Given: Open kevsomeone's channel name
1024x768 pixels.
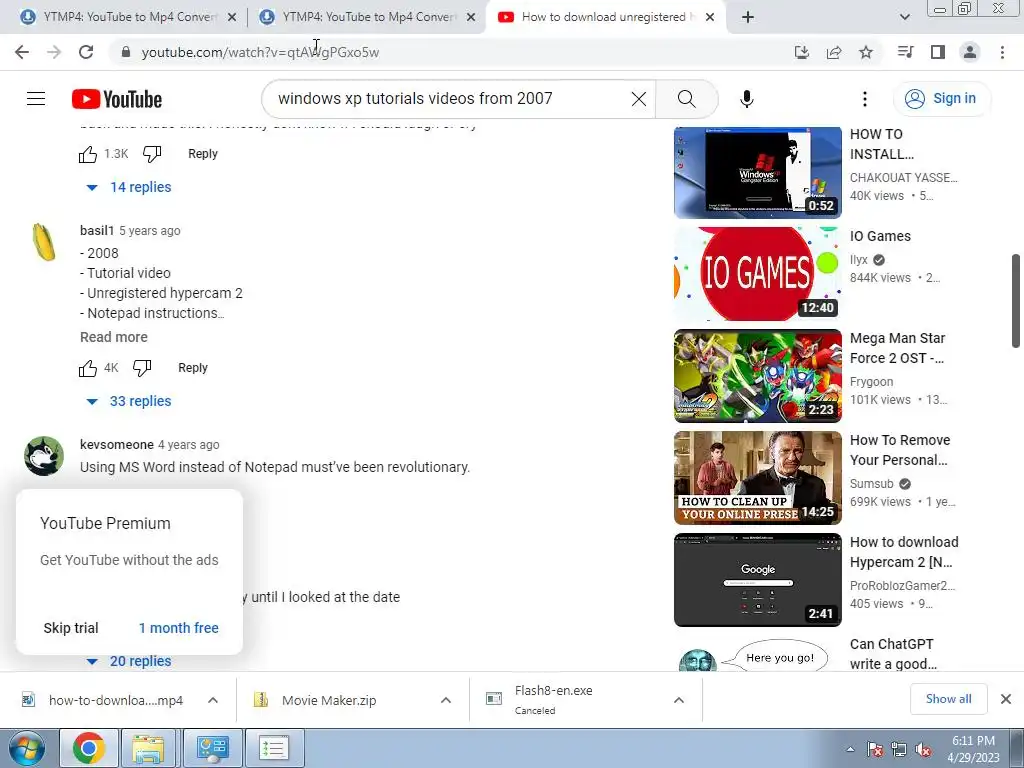Looking at the screenshot, I should (116, 445).
